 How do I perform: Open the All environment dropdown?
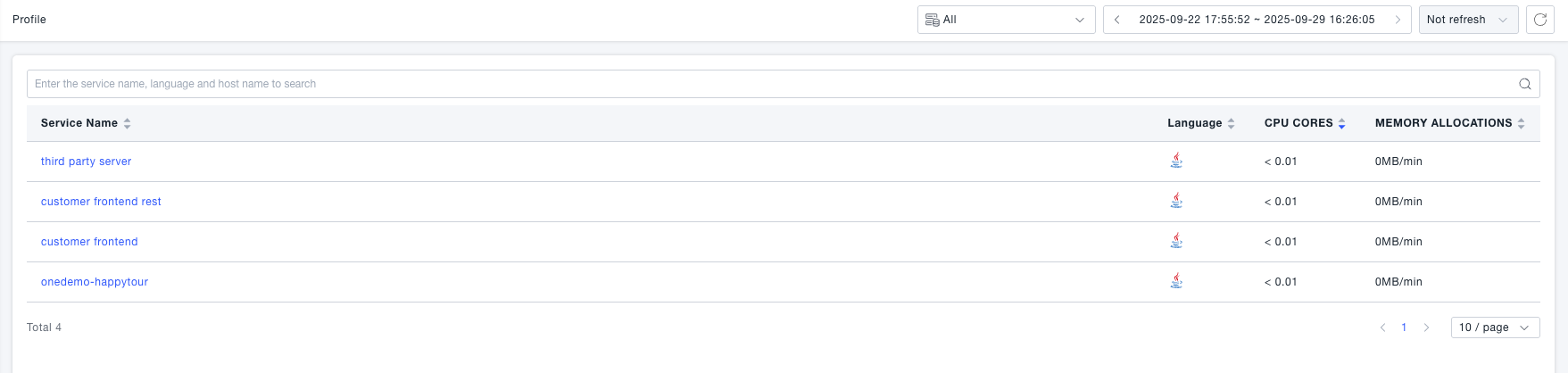click(x=1006, y=20)
